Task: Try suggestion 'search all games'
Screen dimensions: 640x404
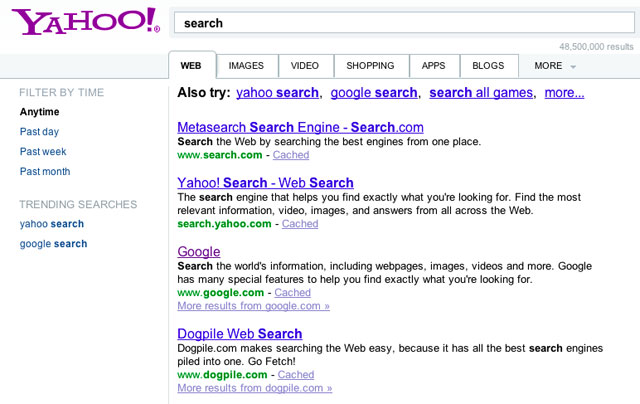Action: (x=481, y=93)
